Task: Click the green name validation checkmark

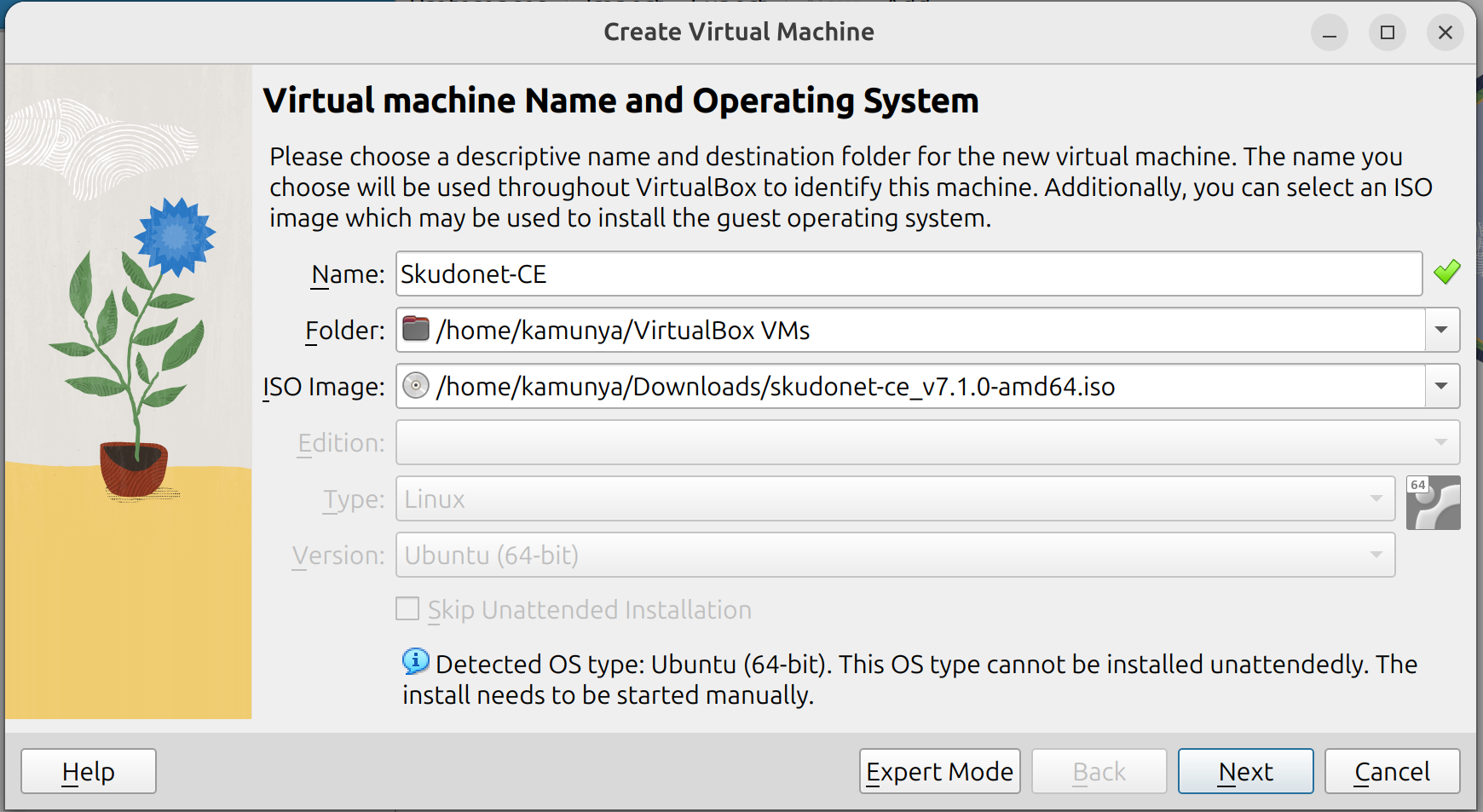Action: pos(1447,271)
